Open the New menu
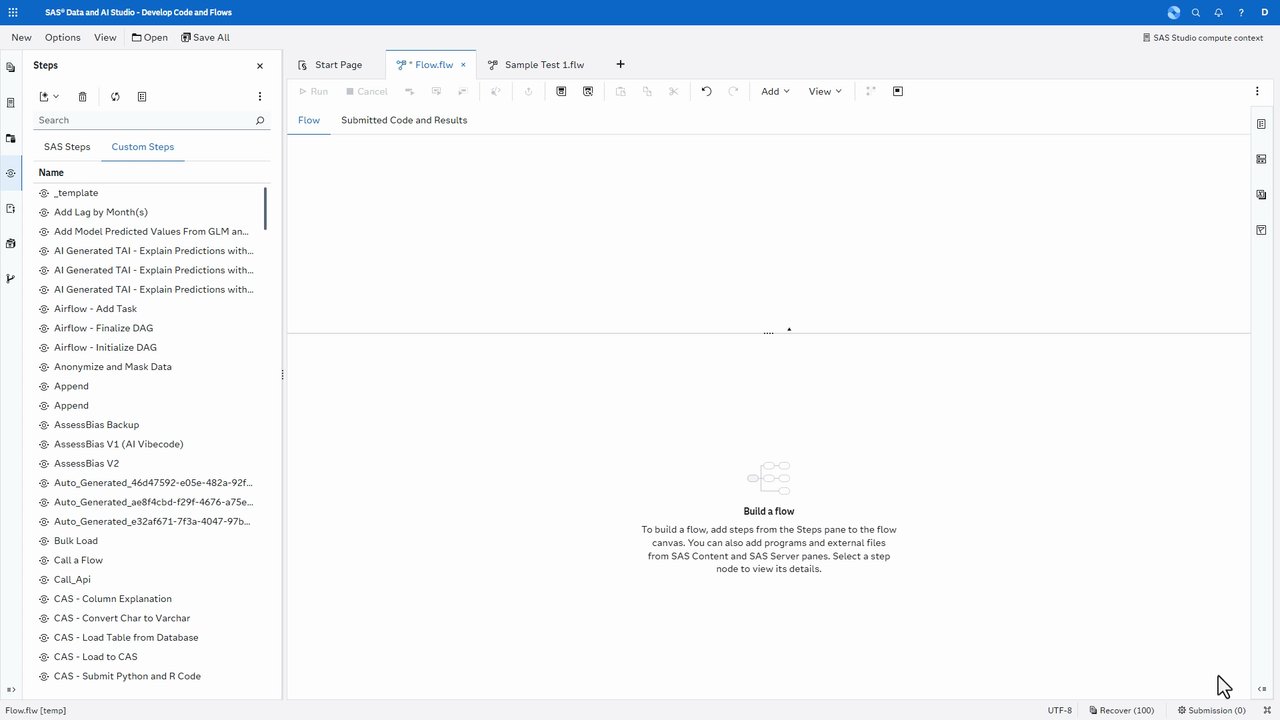 21,38
